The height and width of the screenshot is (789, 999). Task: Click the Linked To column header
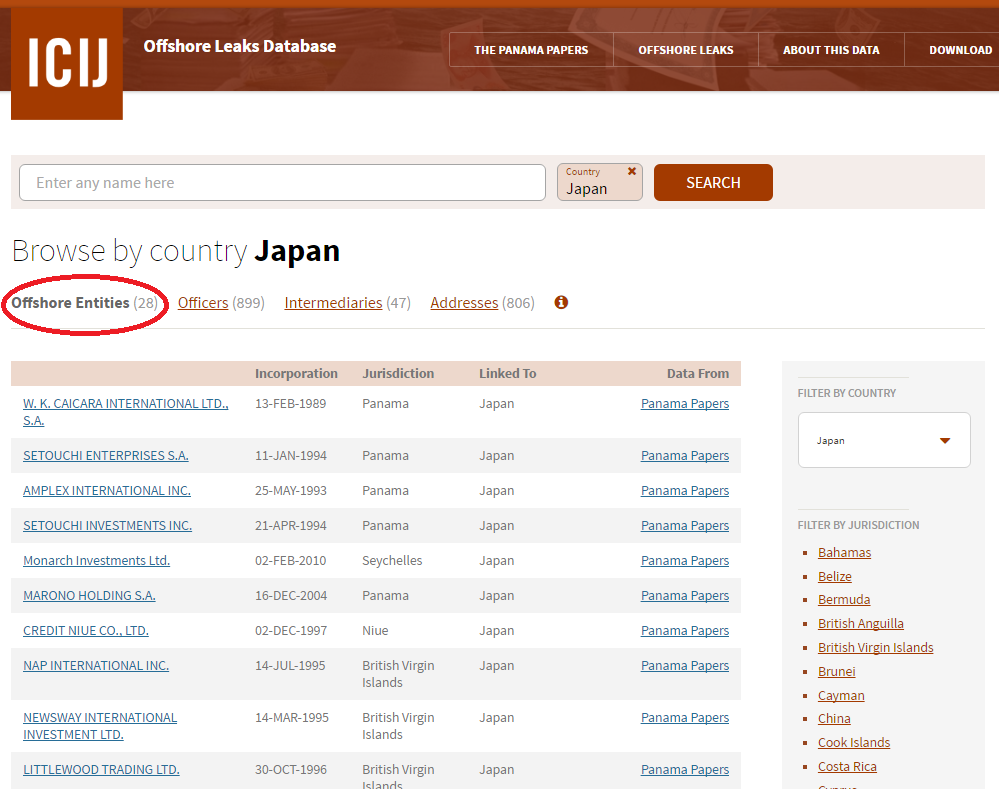coord(508,373)
